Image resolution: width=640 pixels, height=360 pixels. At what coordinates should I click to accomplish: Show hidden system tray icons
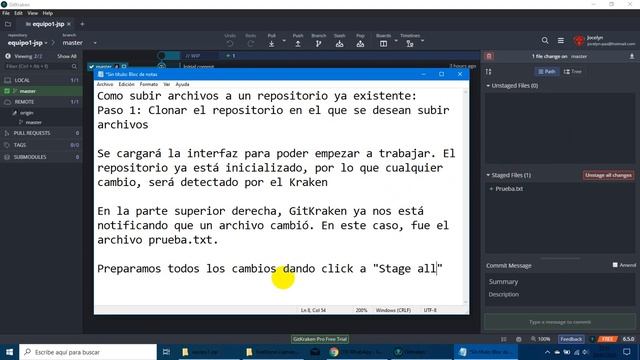pyautogui.click(x=547, y=352)
